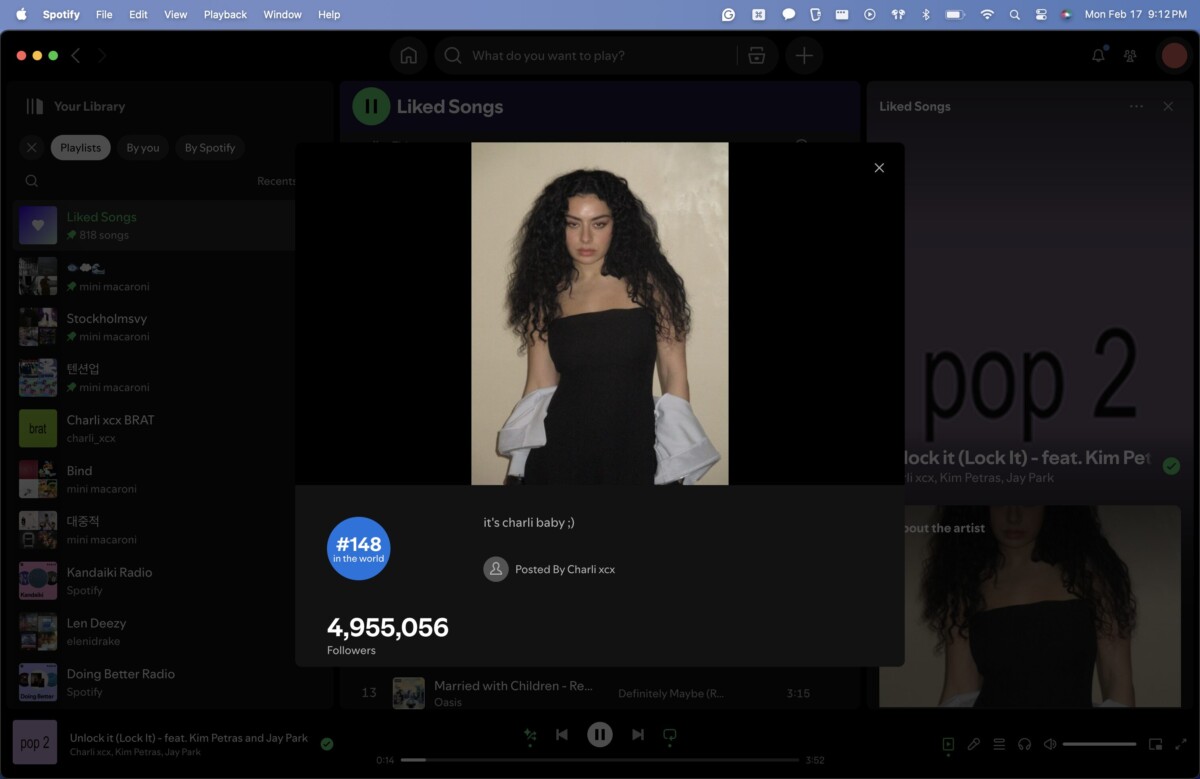
Task: Open Wi-Fi status menu
Action: pos(987,14)
